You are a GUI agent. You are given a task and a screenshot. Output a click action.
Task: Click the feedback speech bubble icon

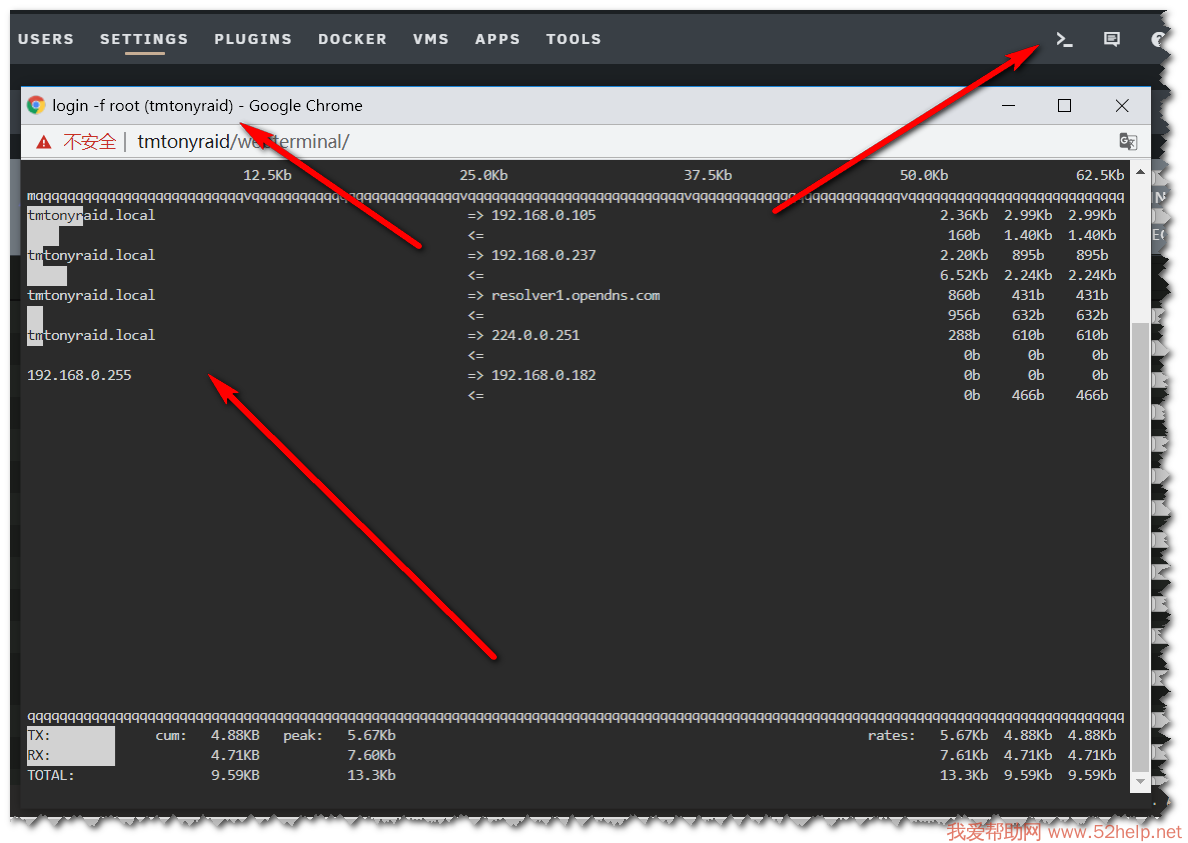point(1111,39)
